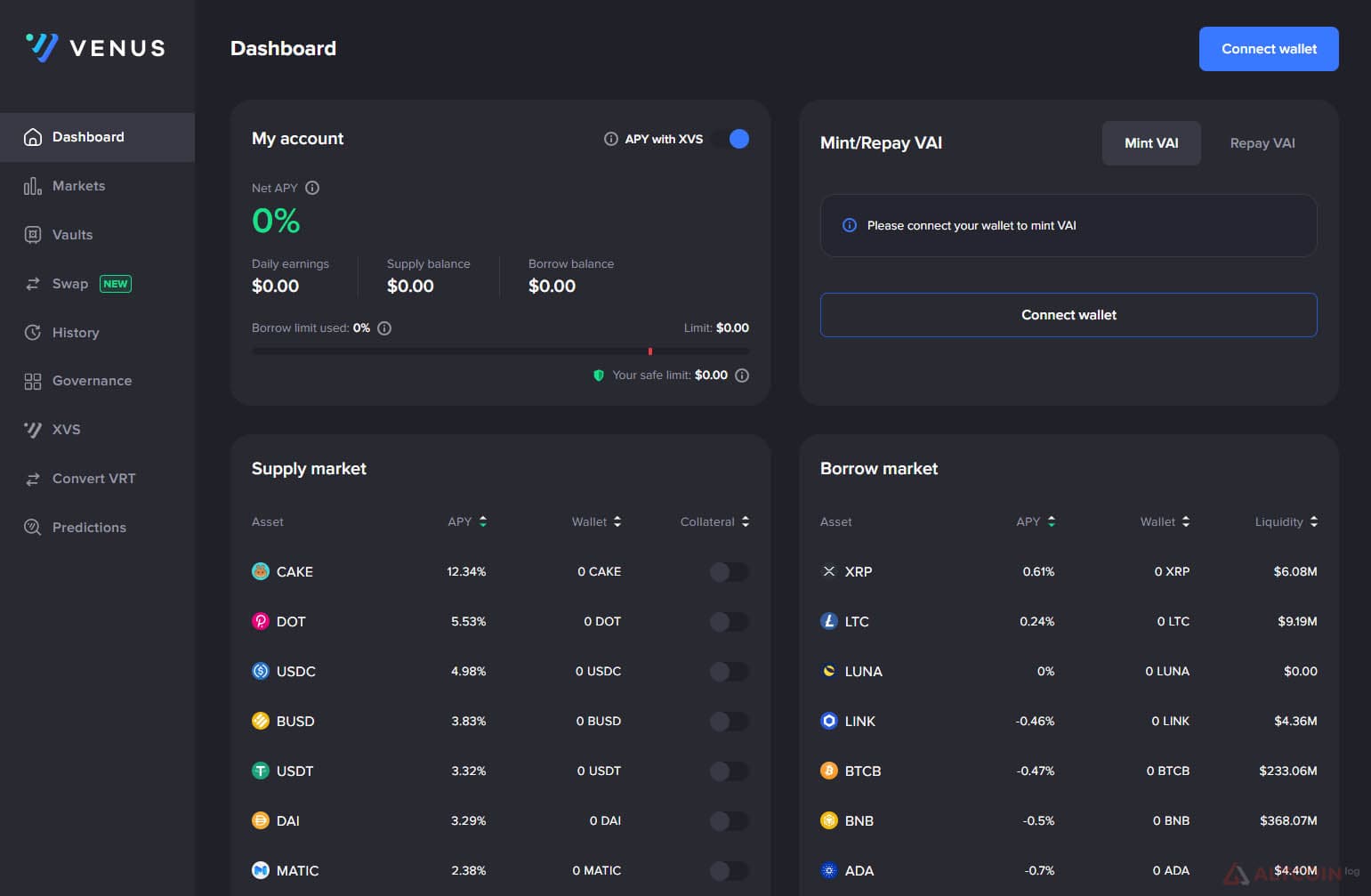The height and width of the screenshot is (896, 1371).
Task: Switch to Repay VAI tab
Action: tap(1262, 143)
